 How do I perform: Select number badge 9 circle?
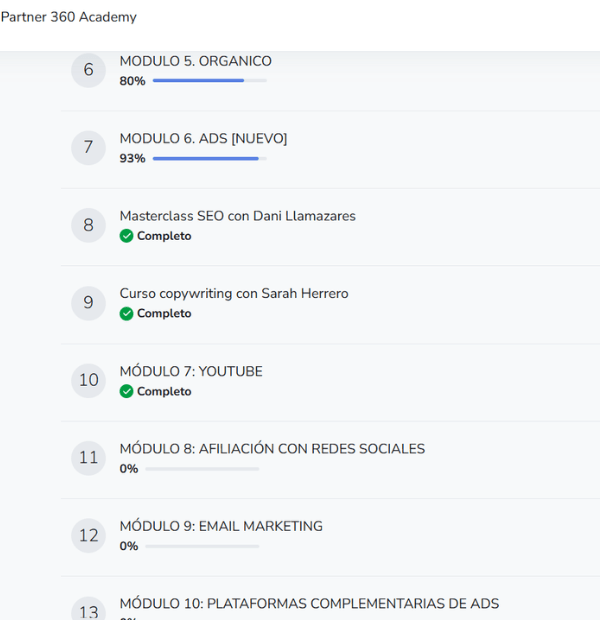click(x=88, y=303)
